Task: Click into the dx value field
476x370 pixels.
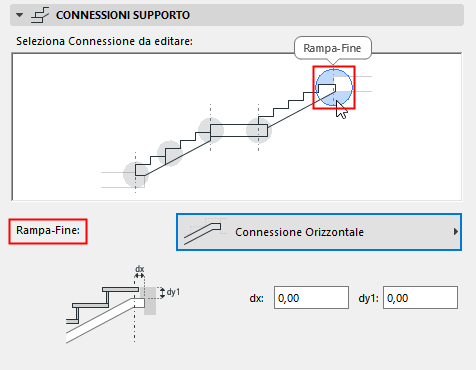Action: tap(311, 297)
